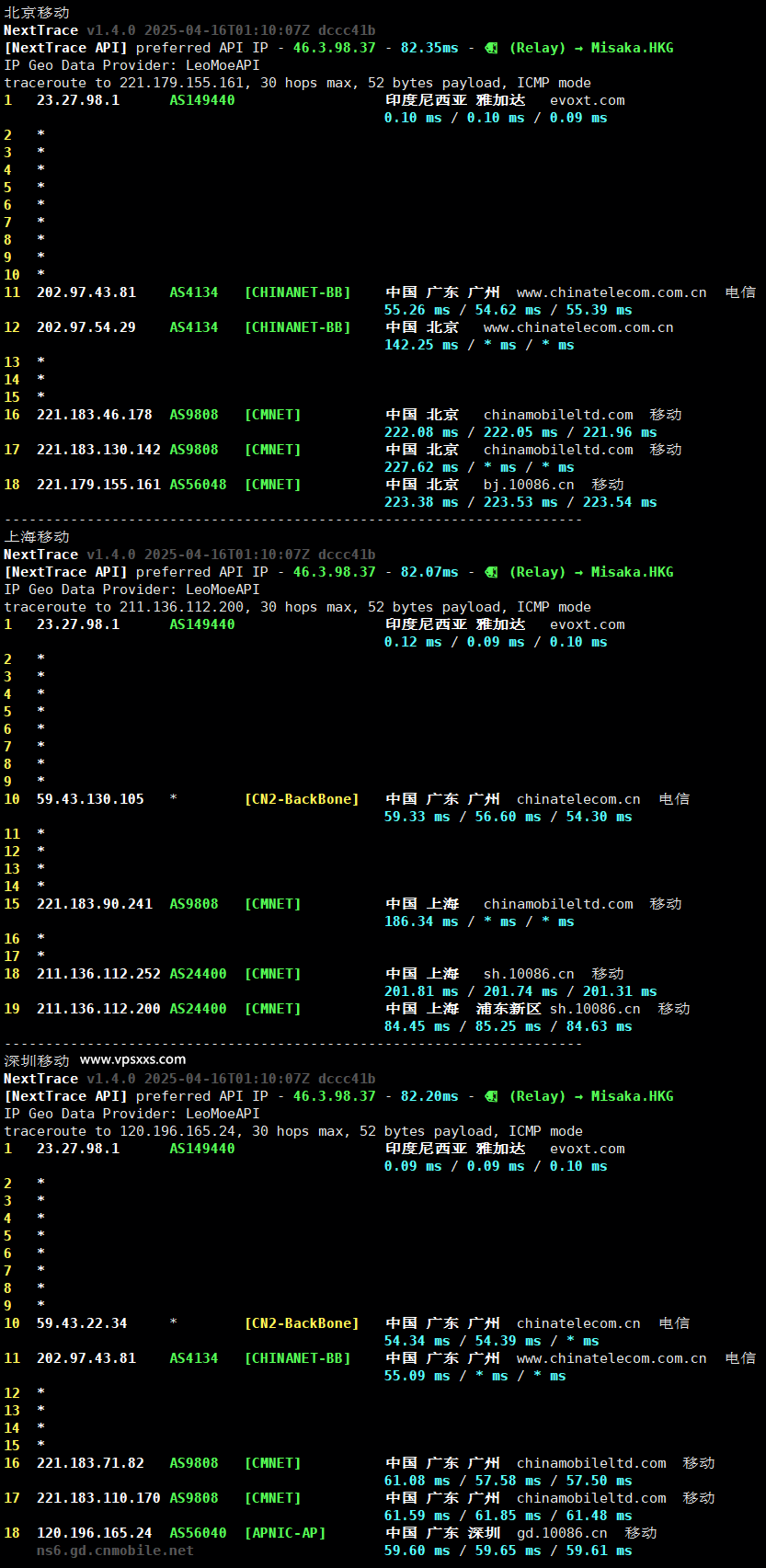The width and height of the screenshot is (766, 1568).
Task: Click latency 84.45 ms
Action: (x=417, y=1026)
